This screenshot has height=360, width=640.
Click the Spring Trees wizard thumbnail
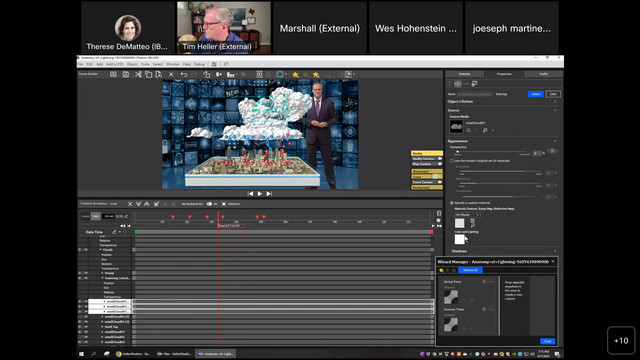pos(451,297)
